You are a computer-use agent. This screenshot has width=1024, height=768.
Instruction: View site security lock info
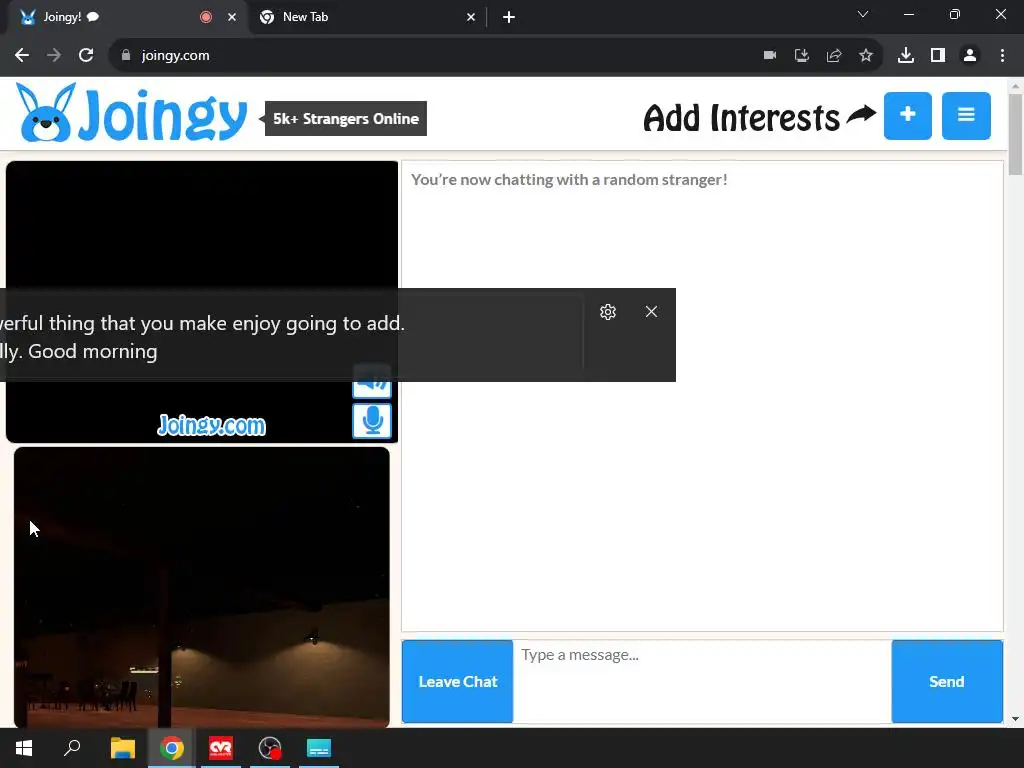(126, 56)
